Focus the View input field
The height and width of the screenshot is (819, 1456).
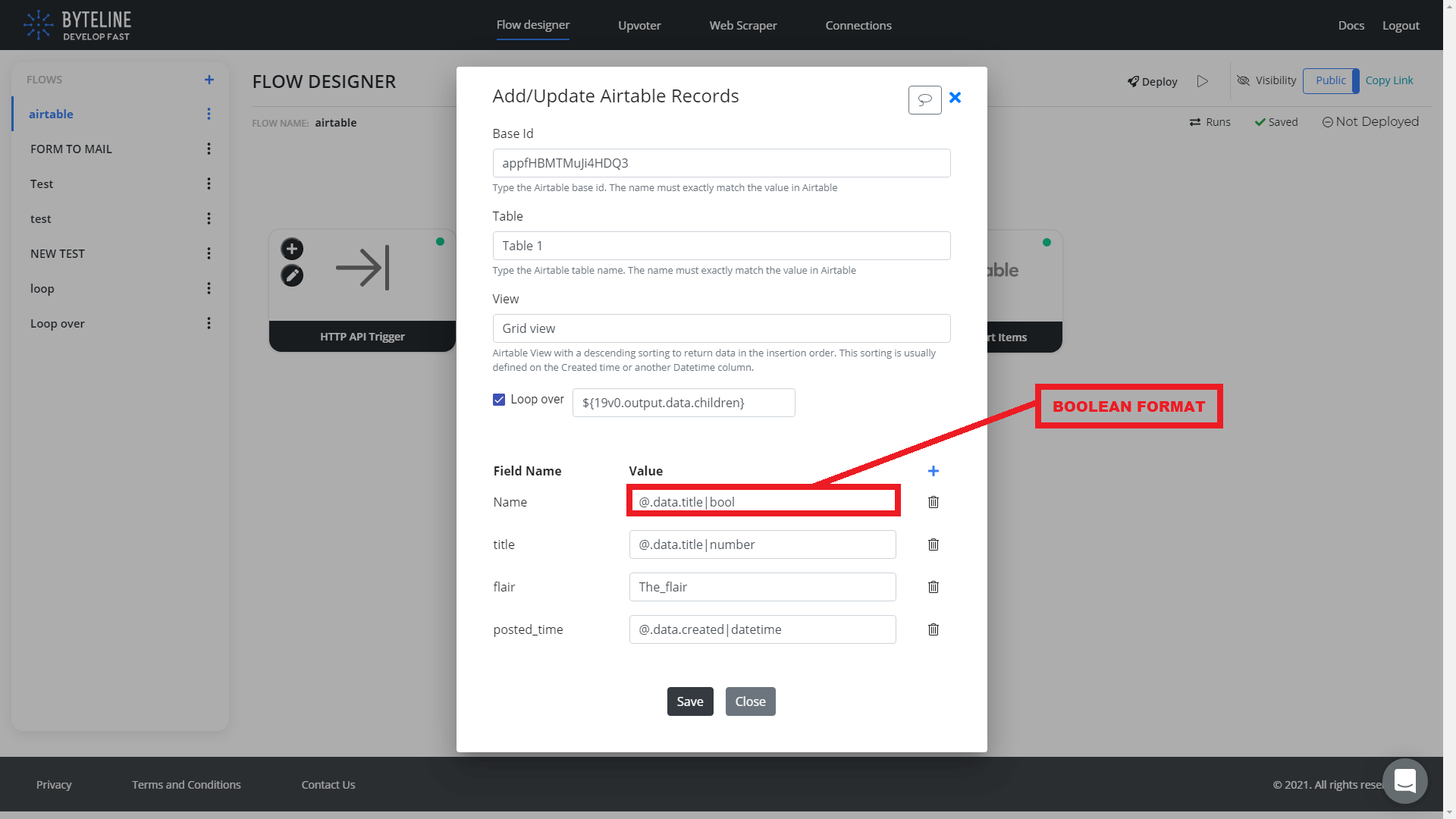[x=722, y=328]
